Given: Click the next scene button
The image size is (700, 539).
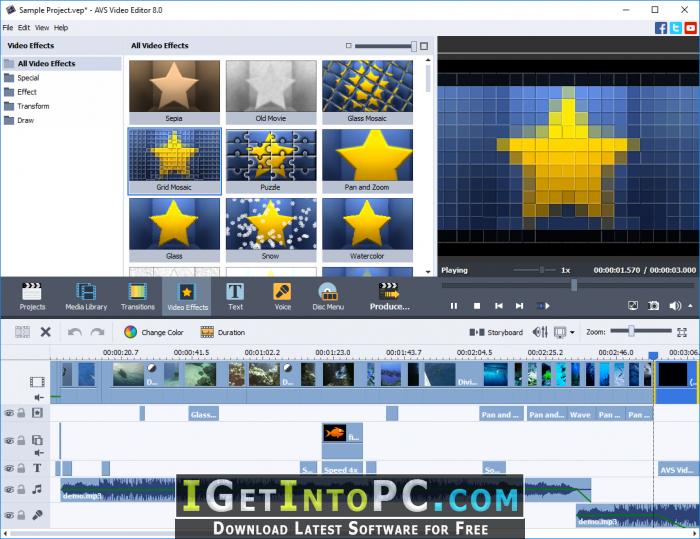Looking at the screenshot, I should (543, 306).
